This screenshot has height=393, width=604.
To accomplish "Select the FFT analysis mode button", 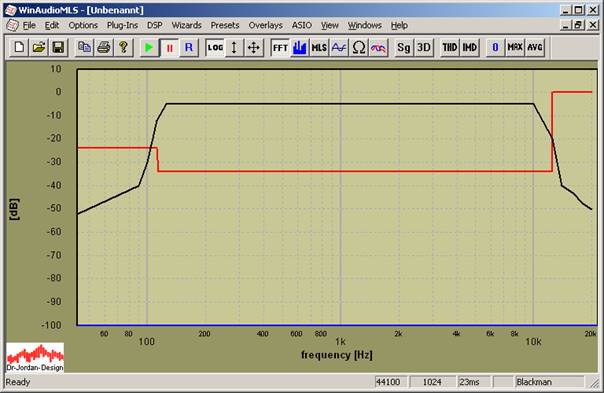I will tap(280, 48).
